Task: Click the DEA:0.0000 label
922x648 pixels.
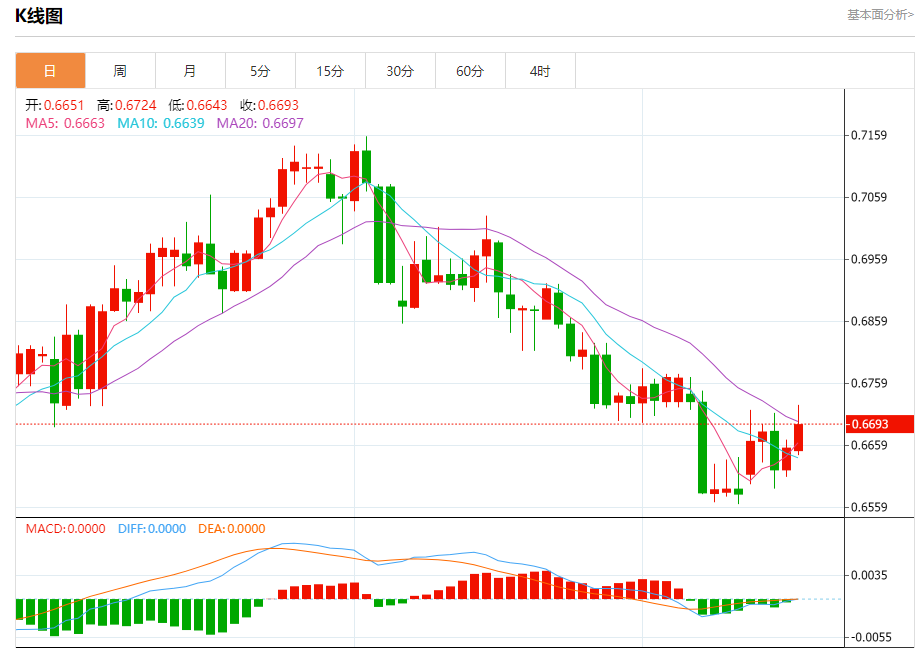Action: [x=232, y=529]
